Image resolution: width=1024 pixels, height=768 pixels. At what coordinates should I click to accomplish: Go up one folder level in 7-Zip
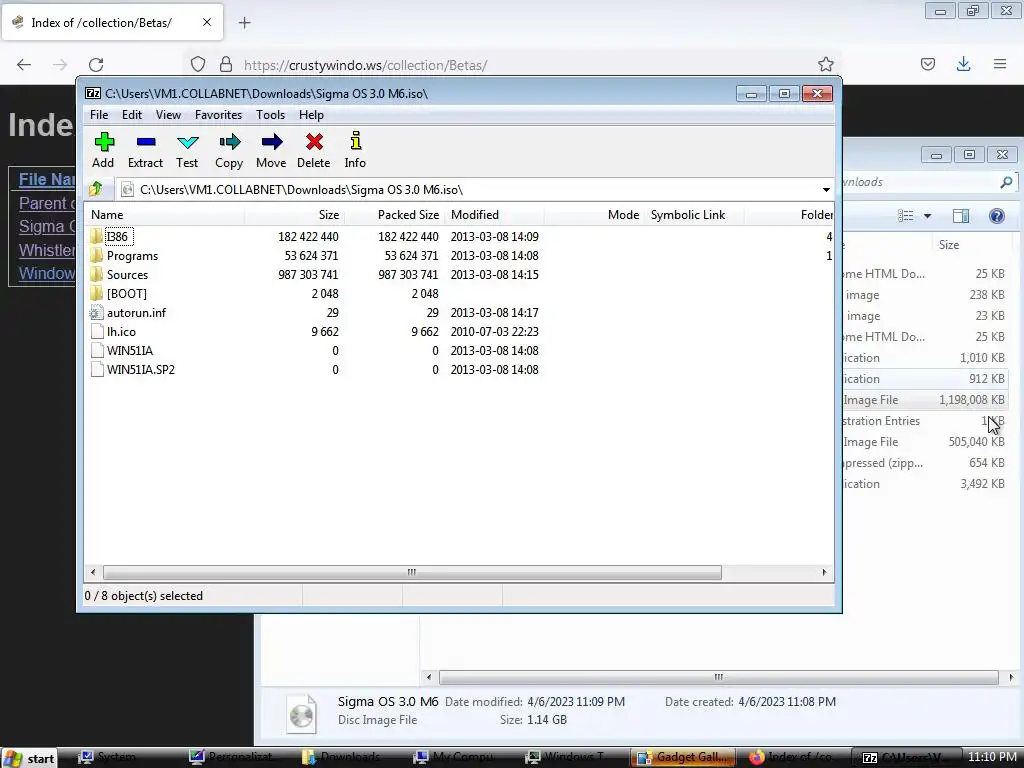pyautogui.click(x=96, y=189)
